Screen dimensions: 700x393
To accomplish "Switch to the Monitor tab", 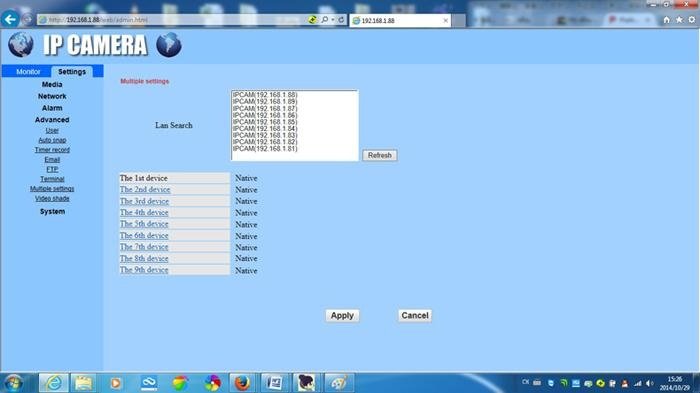I will 28,71.
